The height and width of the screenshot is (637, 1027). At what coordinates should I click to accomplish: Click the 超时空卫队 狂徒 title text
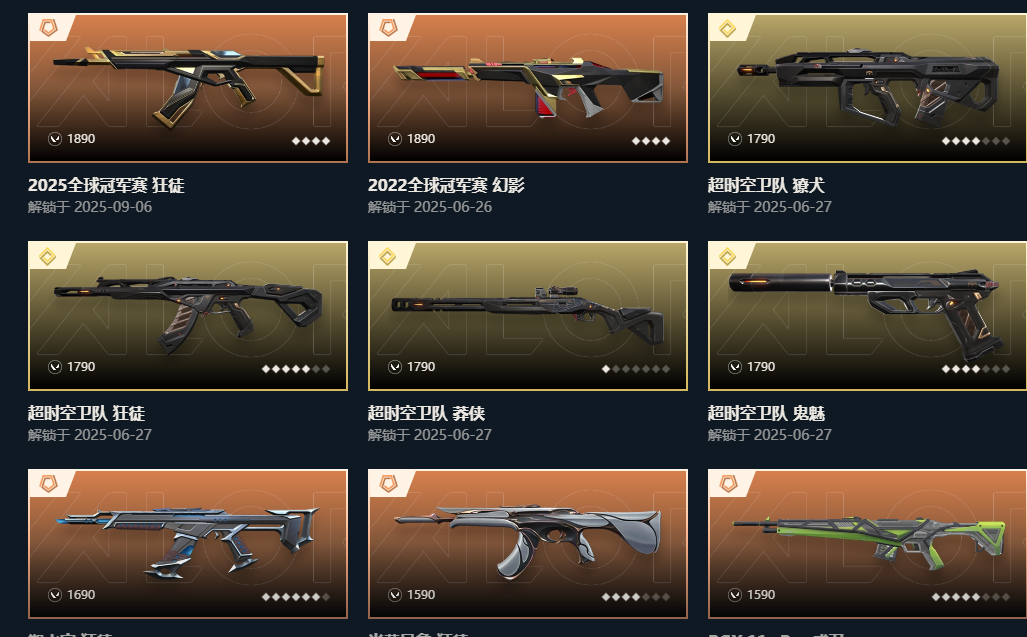point(86,413)
